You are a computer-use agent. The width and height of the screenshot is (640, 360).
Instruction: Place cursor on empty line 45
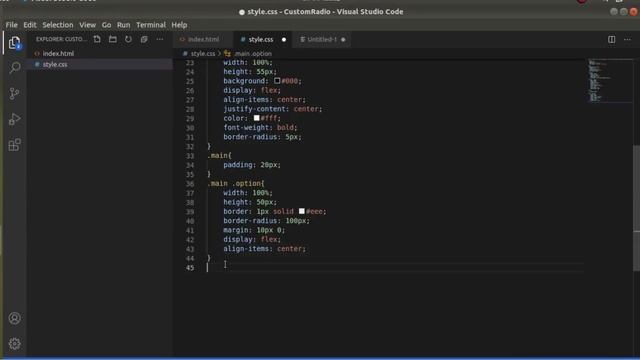[395, 268]
